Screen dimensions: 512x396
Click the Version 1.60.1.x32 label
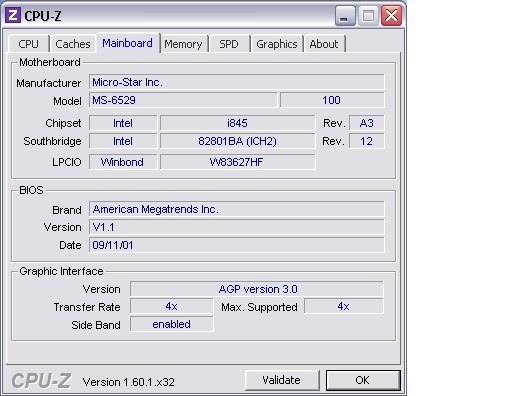click(129, 382)
